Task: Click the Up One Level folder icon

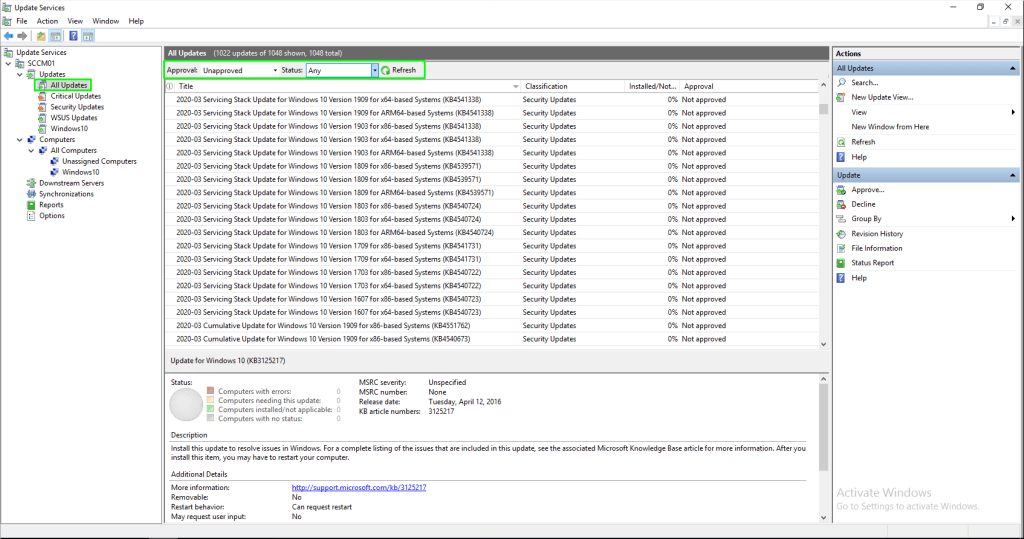Action: tap(41, 35)
